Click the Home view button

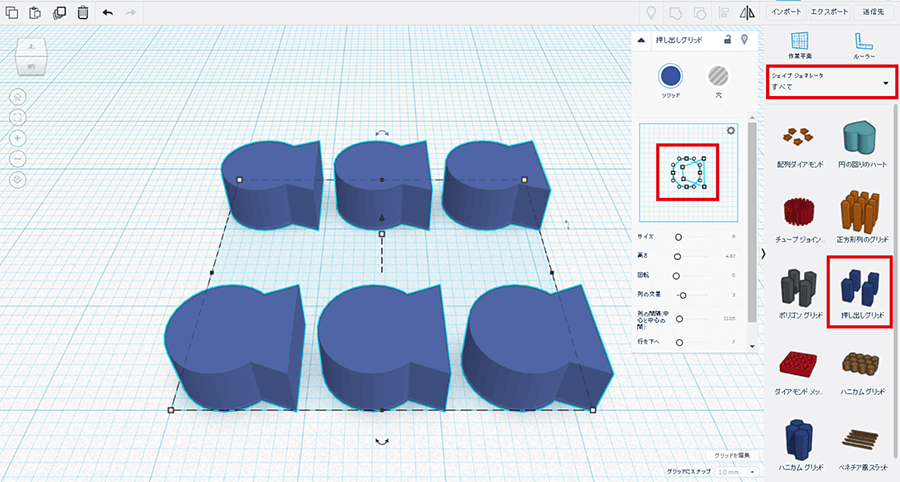[x=18, y=96]
